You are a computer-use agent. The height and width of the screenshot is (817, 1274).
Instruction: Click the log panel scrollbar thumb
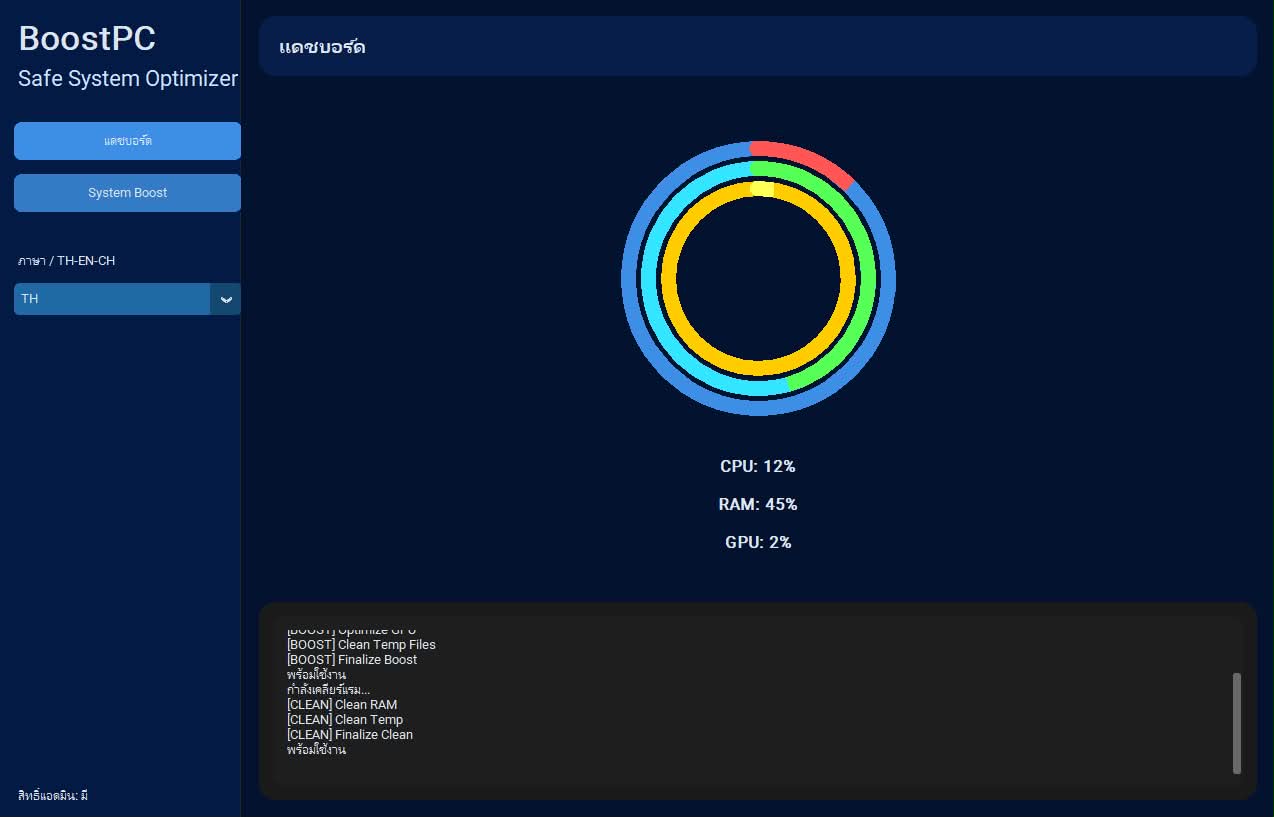pyautogui.click(x=1237, y=723)
